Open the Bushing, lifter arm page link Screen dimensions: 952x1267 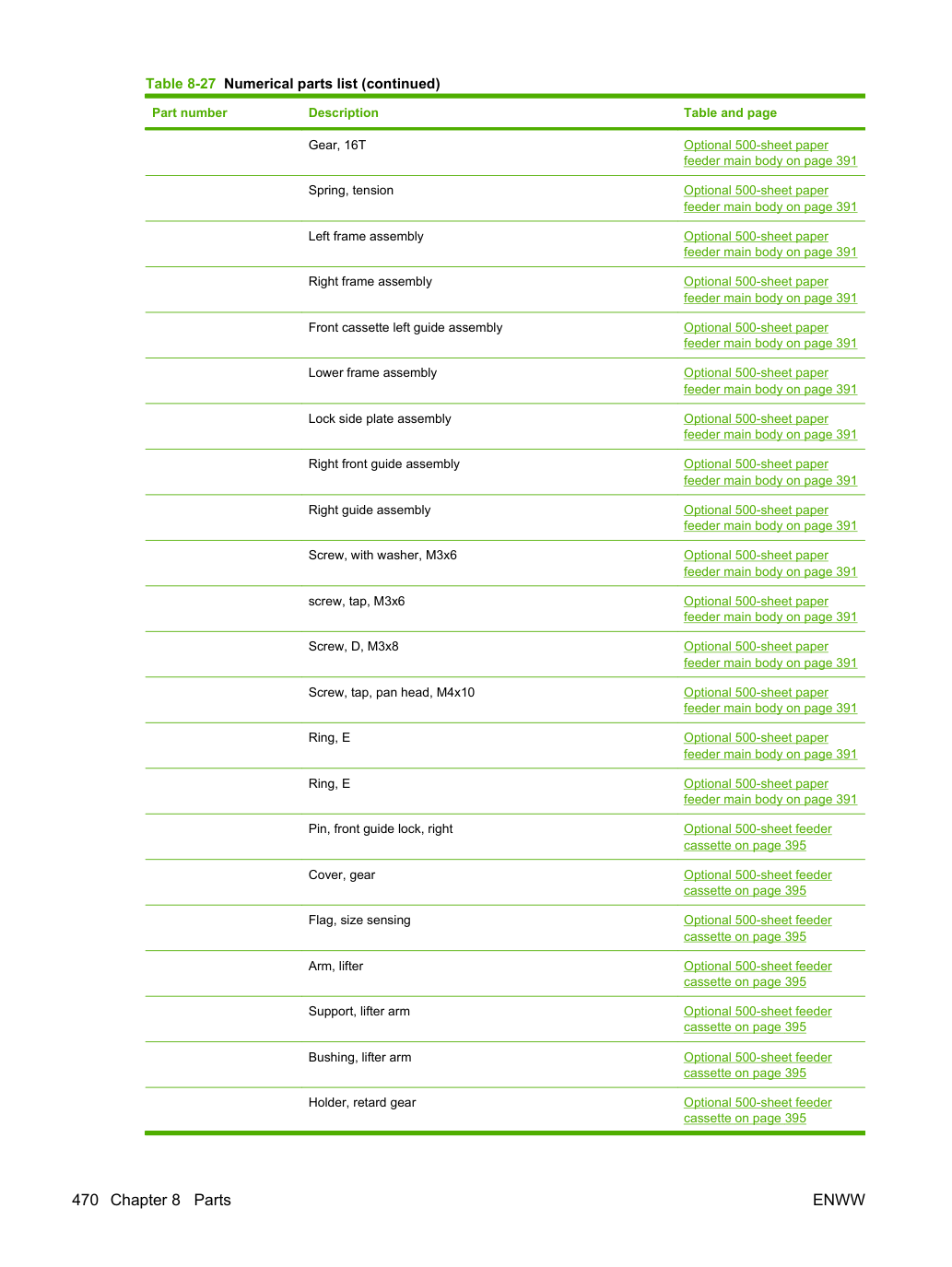[758, 1065]
